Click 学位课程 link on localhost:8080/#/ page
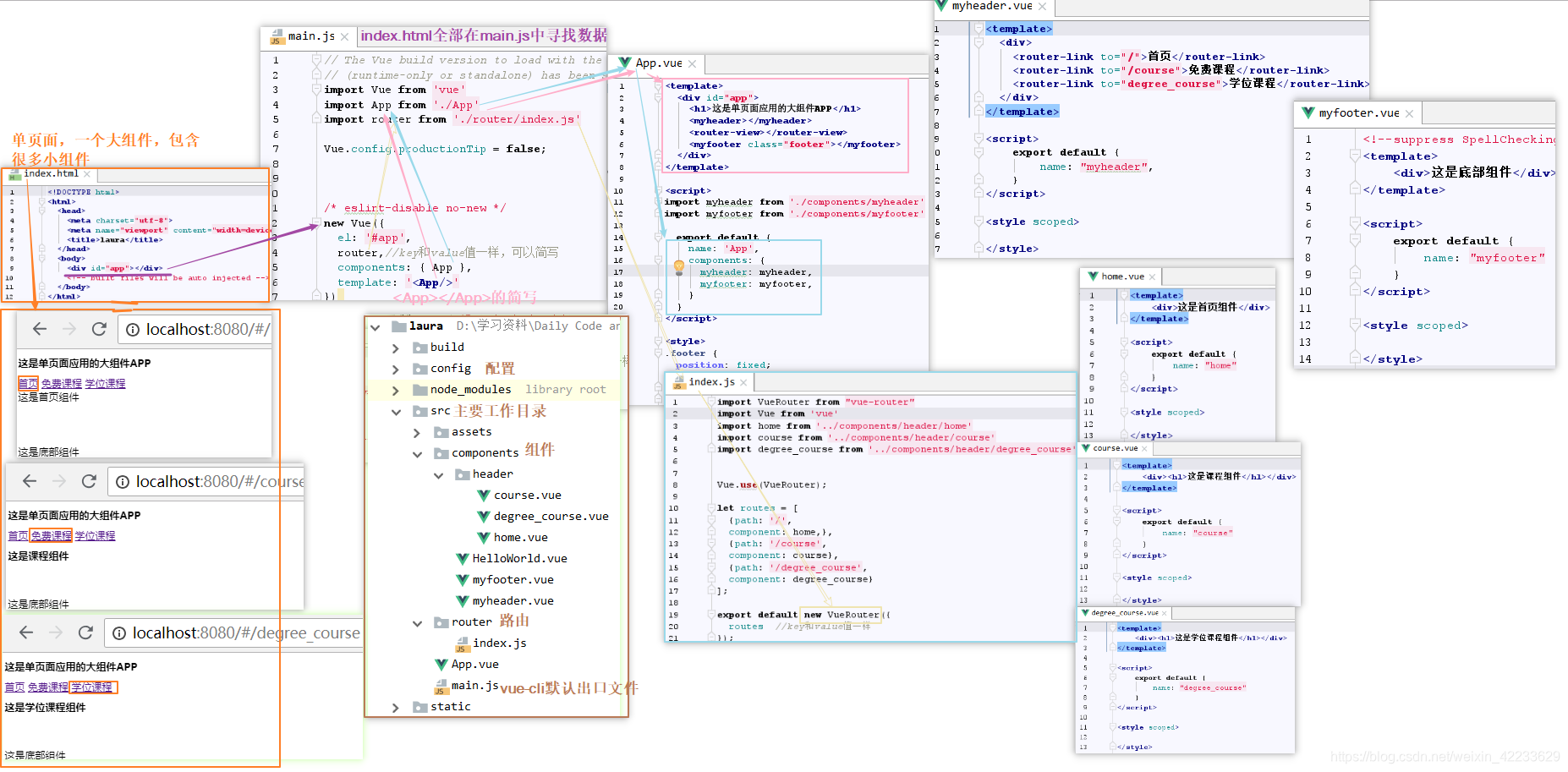The width and height of the screenshot is (1568, 772). click(x=105, y=384)
